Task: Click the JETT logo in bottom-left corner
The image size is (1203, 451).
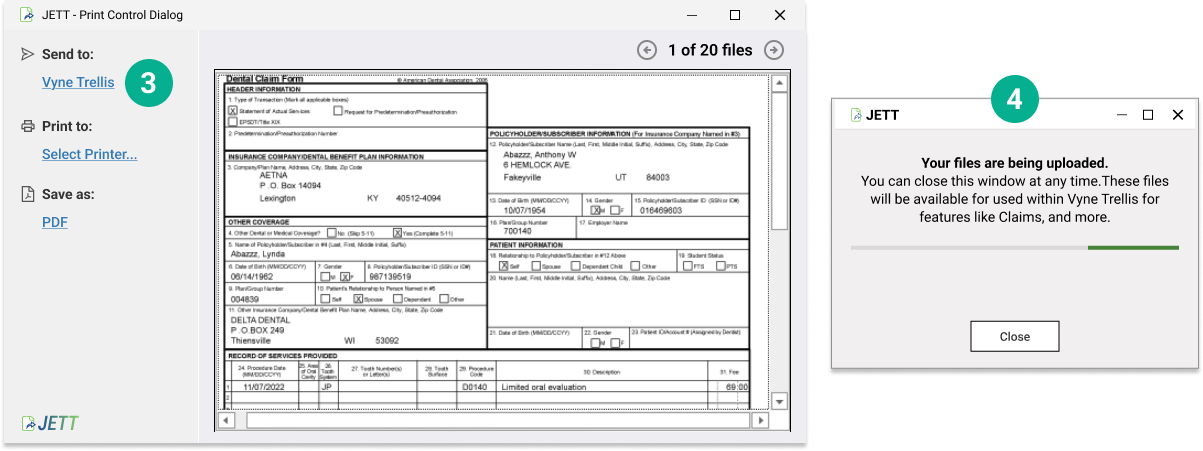Action: (x=49, y=423)
